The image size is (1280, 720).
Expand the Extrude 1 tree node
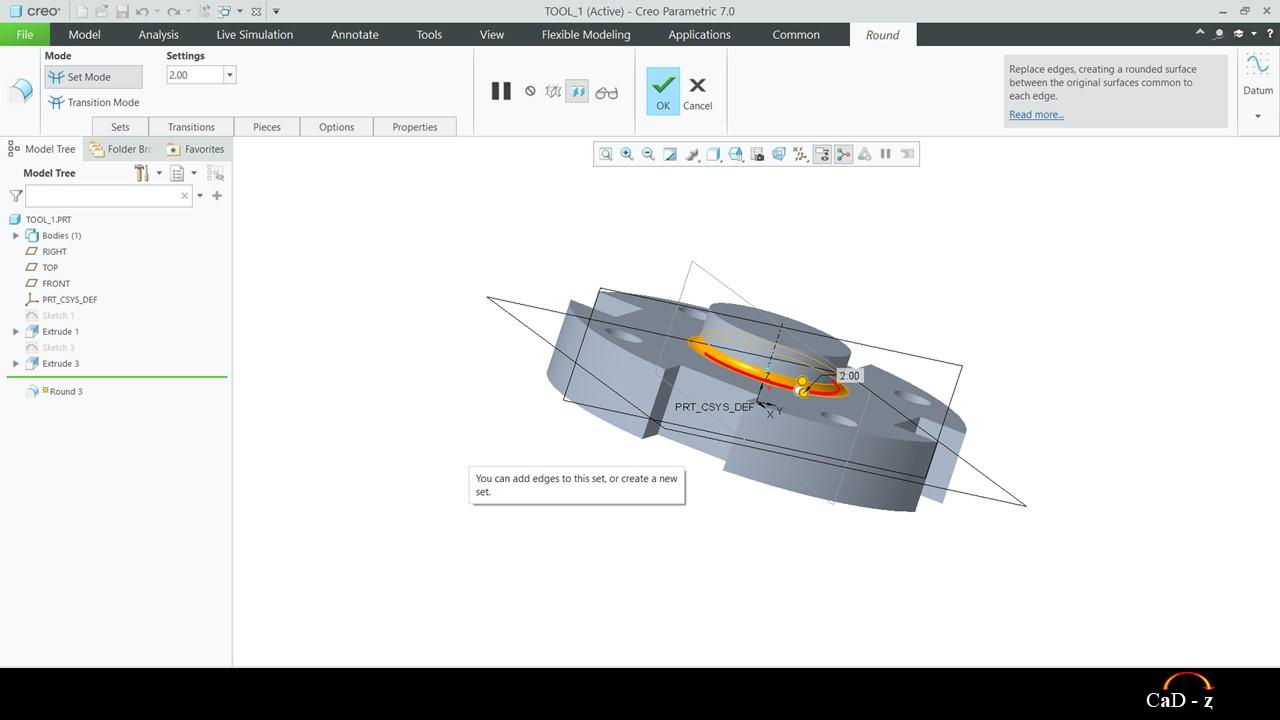tap(16, 332)
